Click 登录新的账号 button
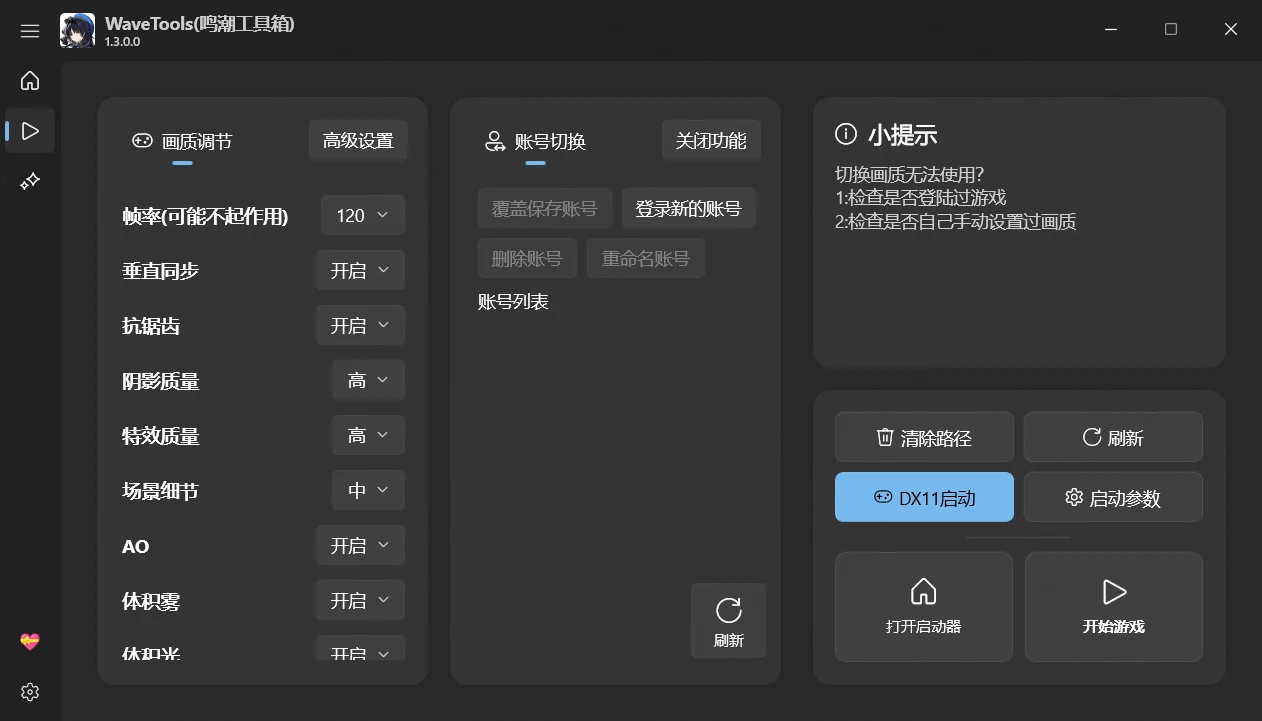1262x721 pixels. click(x=689, y=209)
